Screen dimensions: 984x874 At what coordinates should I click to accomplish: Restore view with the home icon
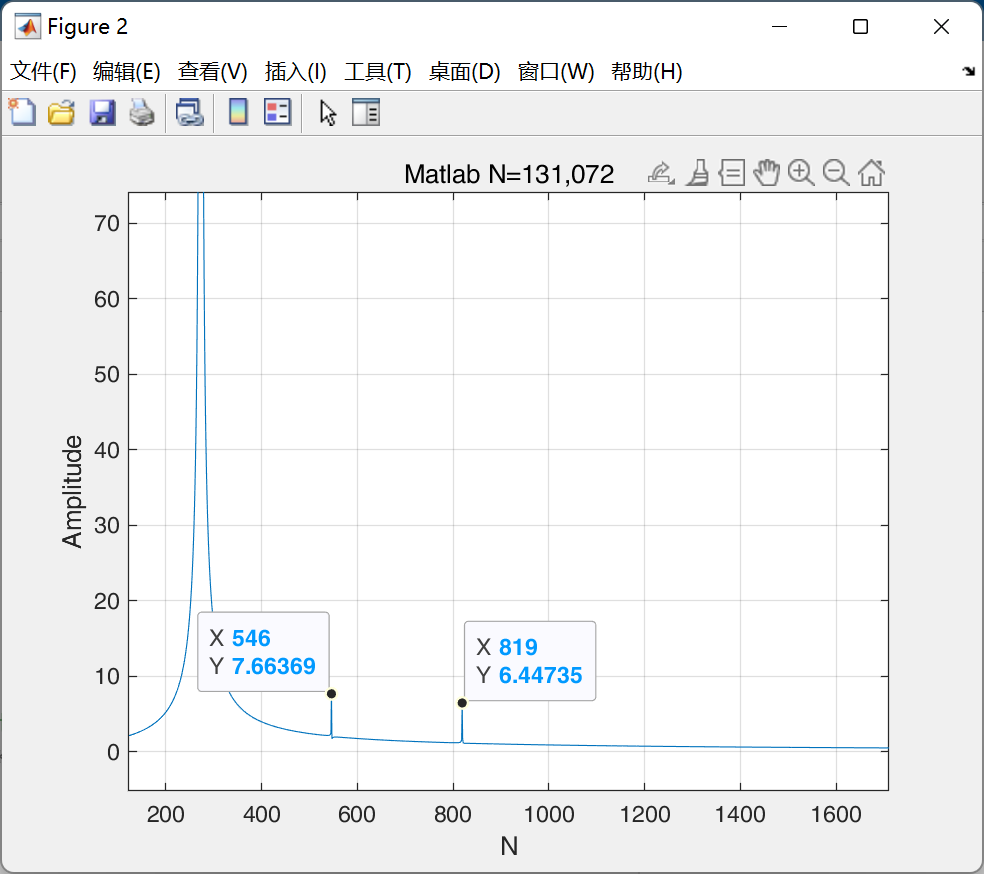(x=872, y=173)
